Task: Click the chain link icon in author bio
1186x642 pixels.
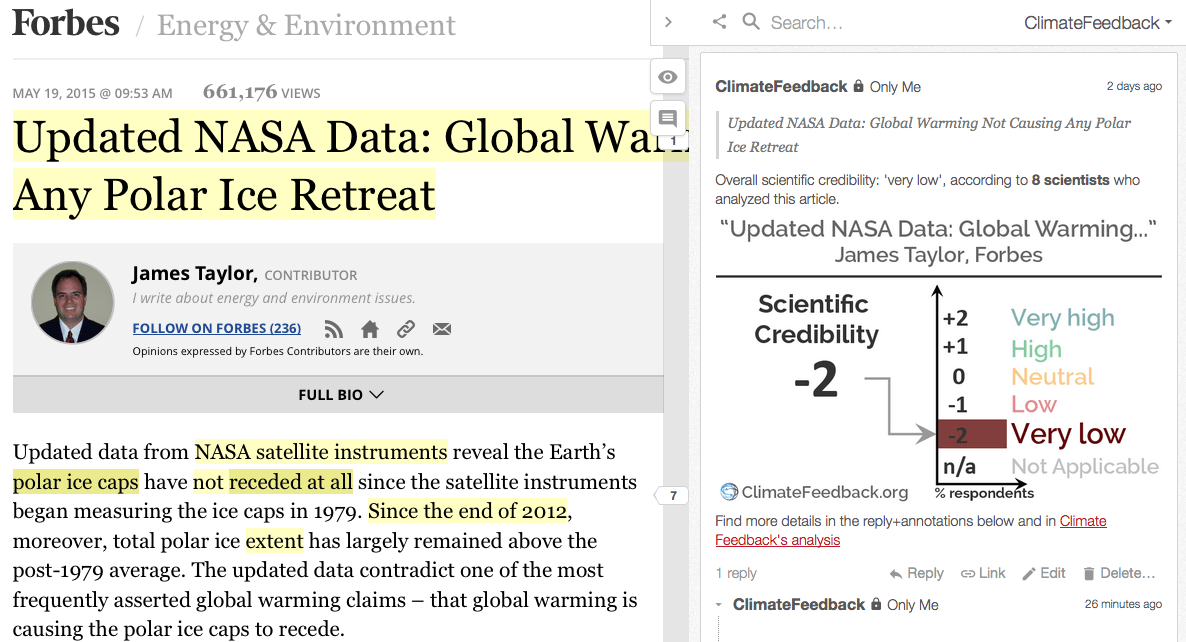Action: tap(406, 329)
